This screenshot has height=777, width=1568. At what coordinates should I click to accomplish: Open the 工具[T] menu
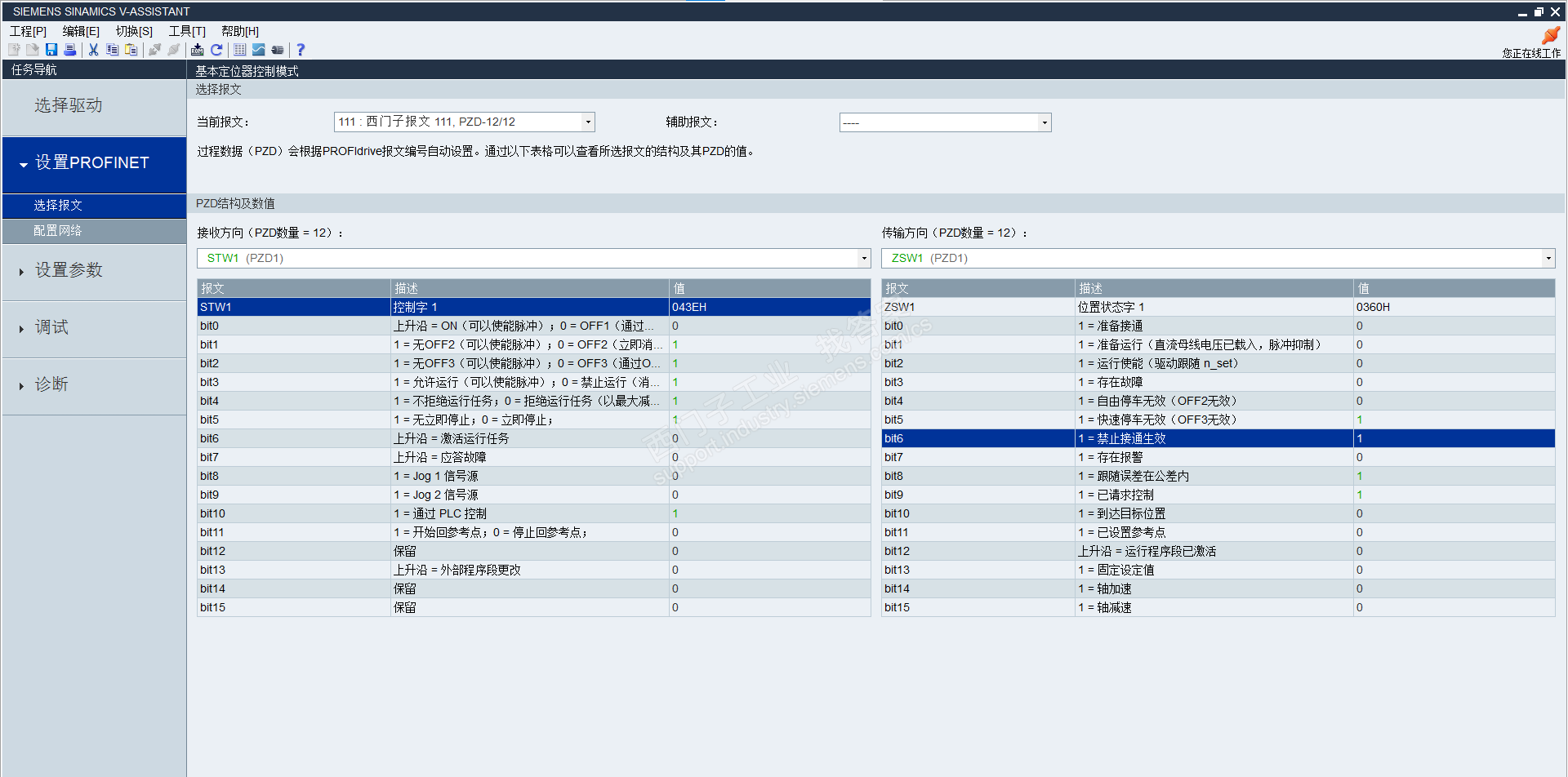coord(187,31)
